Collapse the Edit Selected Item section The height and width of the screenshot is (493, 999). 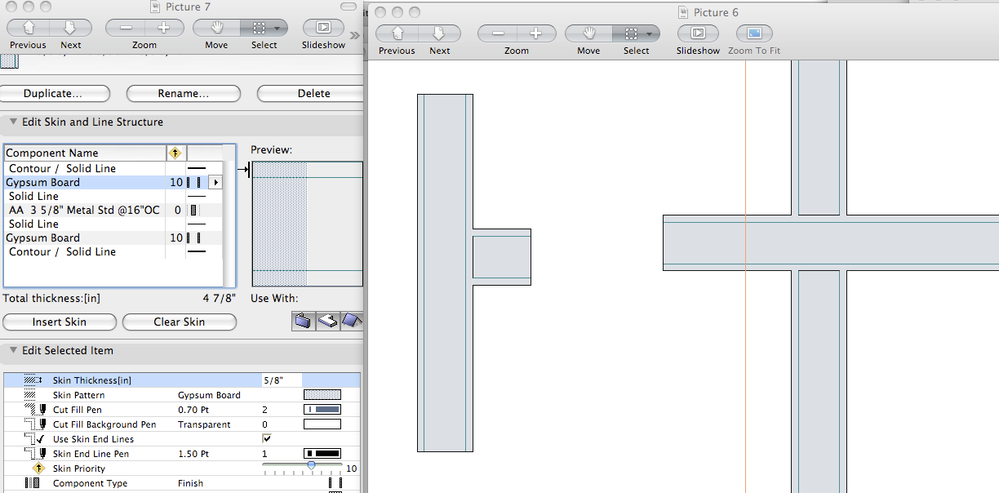click(13, 350)
